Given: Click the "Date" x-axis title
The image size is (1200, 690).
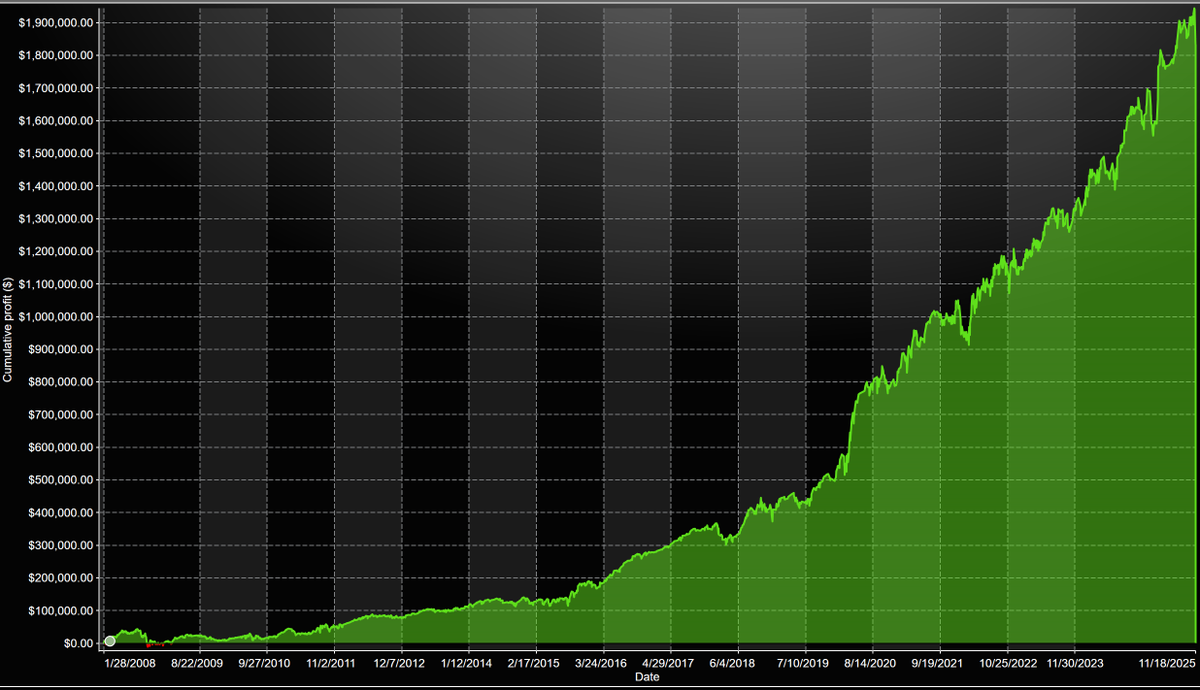Looking at the screenshot, I should coord(647,677).
